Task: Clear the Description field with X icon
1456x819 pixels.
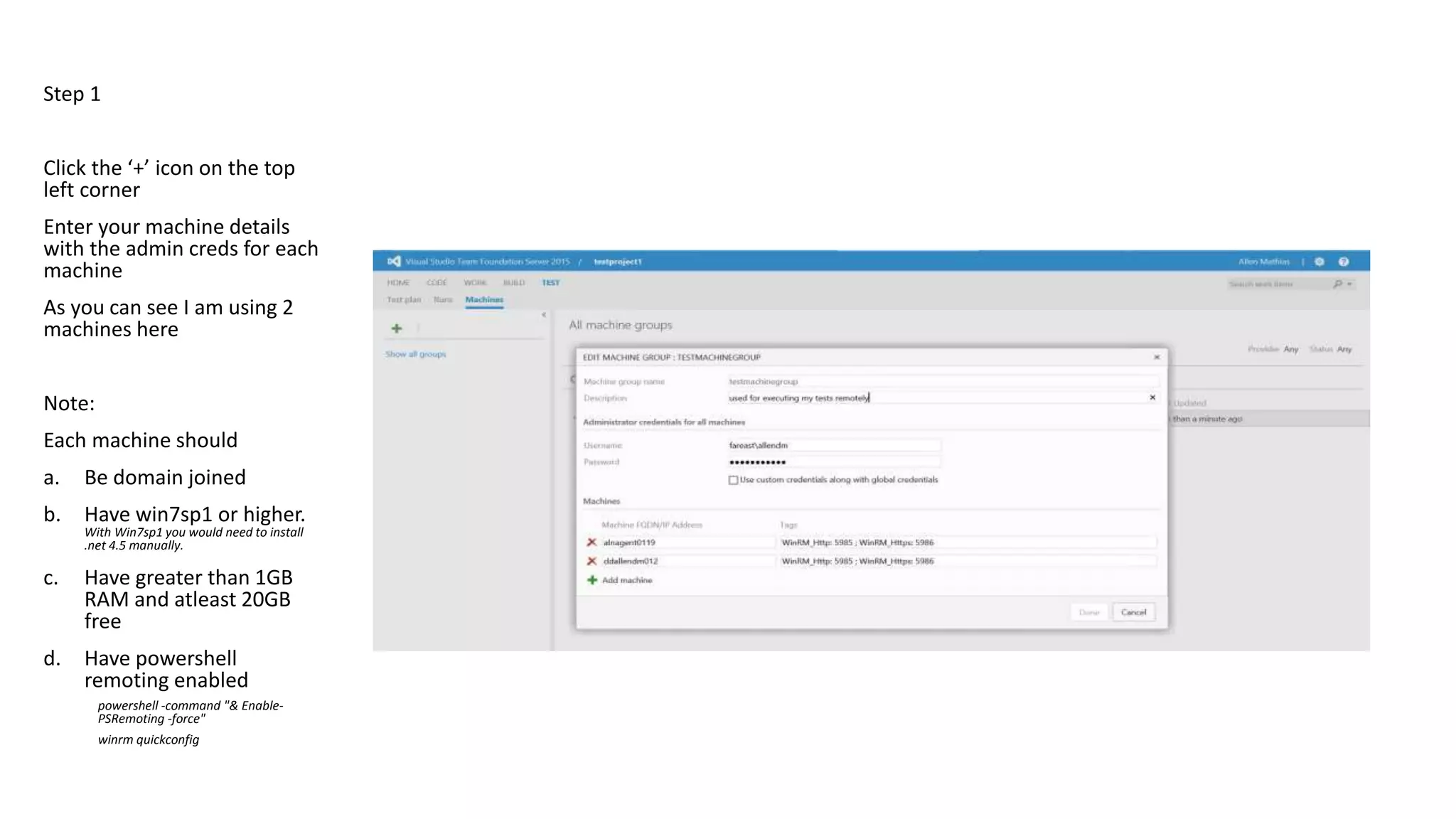Action: [1152, 397]
